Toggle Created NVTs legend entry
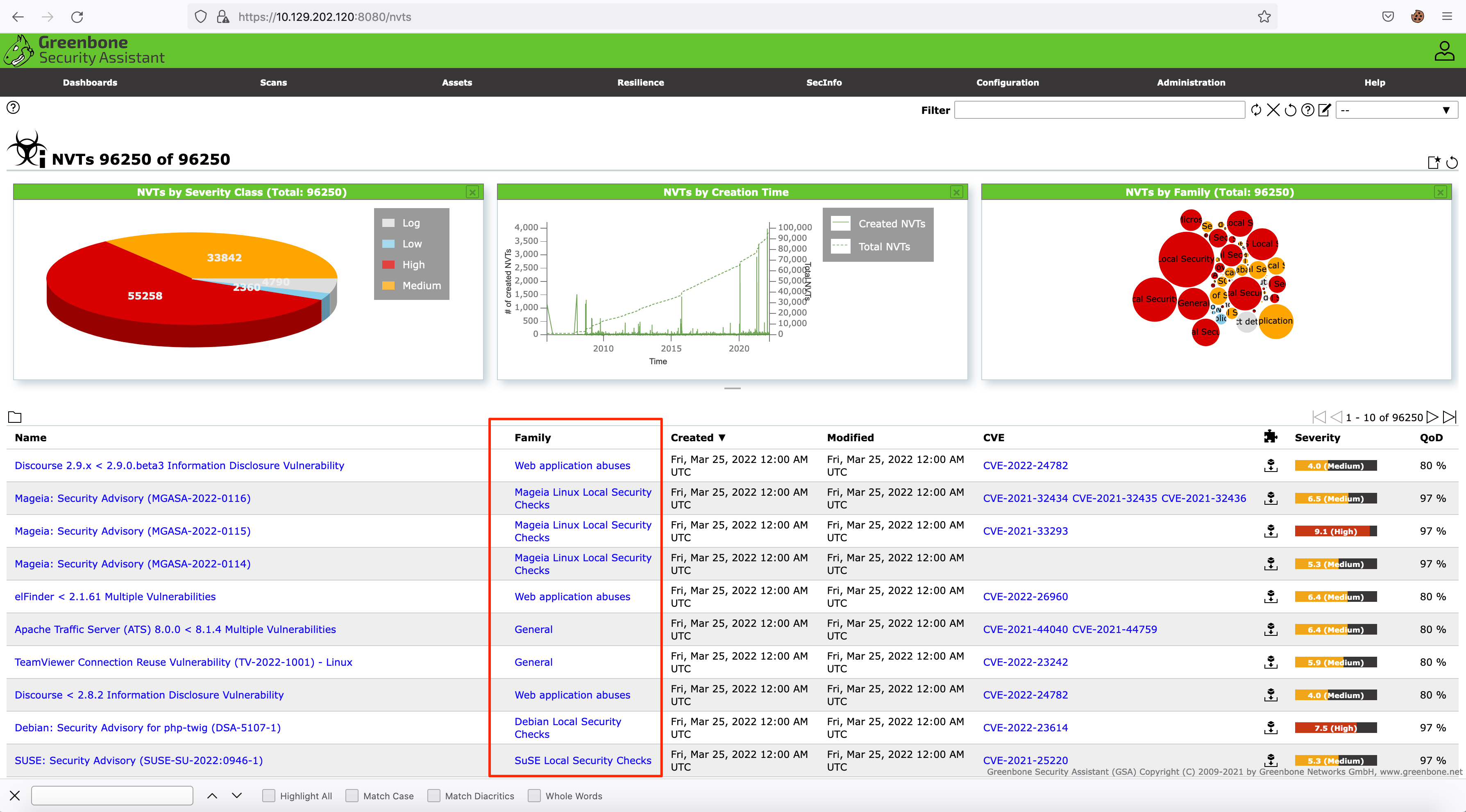Screen dimensions: 1466x812 point(878,224)
